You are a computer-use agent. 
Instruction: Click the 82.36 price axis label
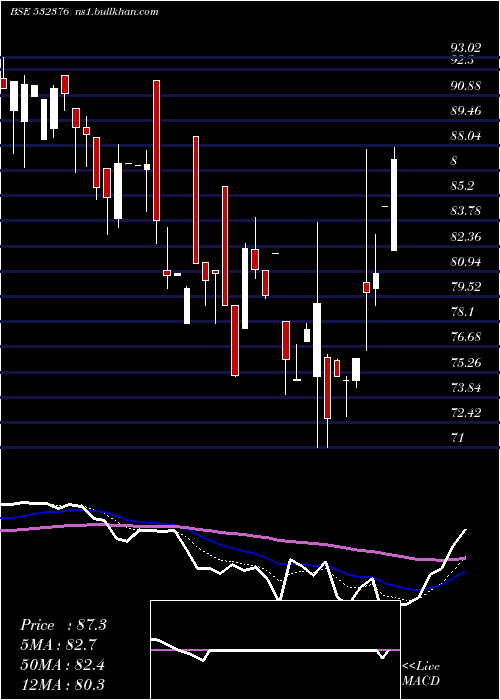point(466,236)
